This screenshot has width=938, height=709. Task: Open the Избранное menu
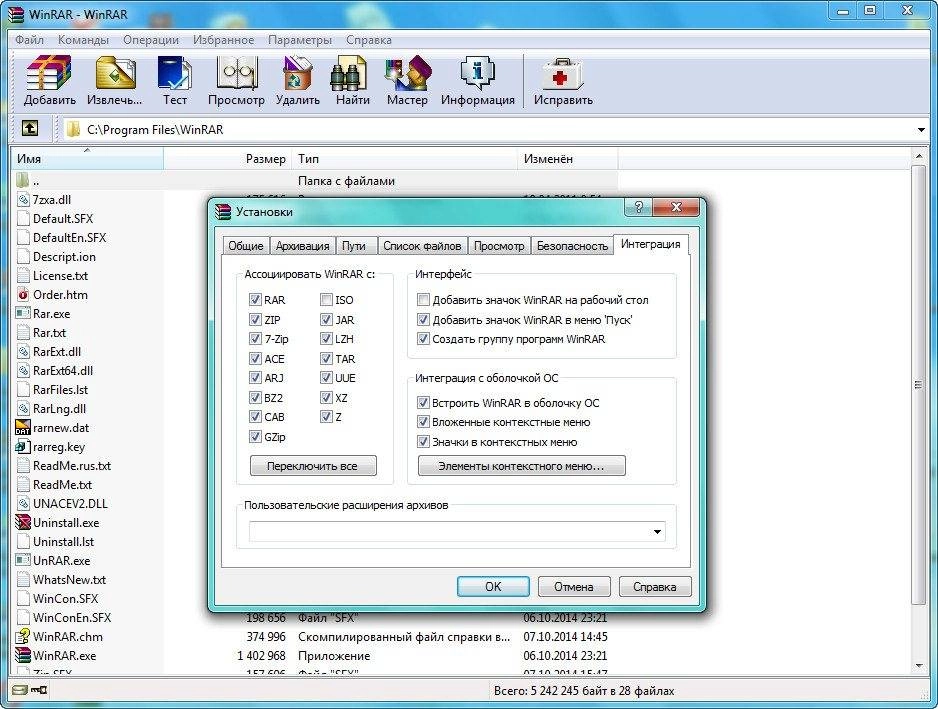(223, 40)
